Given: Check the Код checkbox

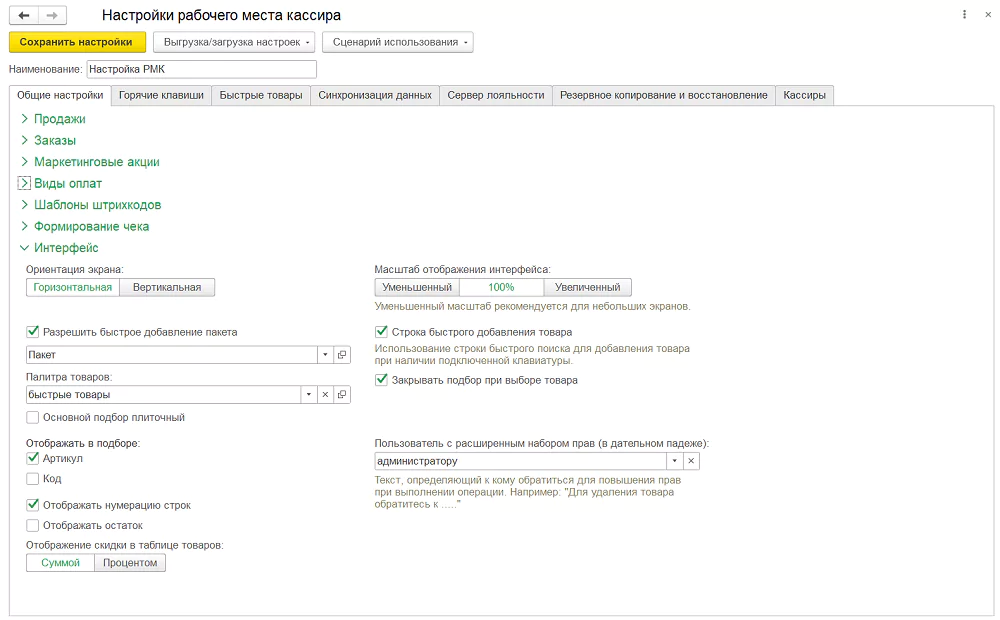Looking at the screenshot, I should point(33,478).
